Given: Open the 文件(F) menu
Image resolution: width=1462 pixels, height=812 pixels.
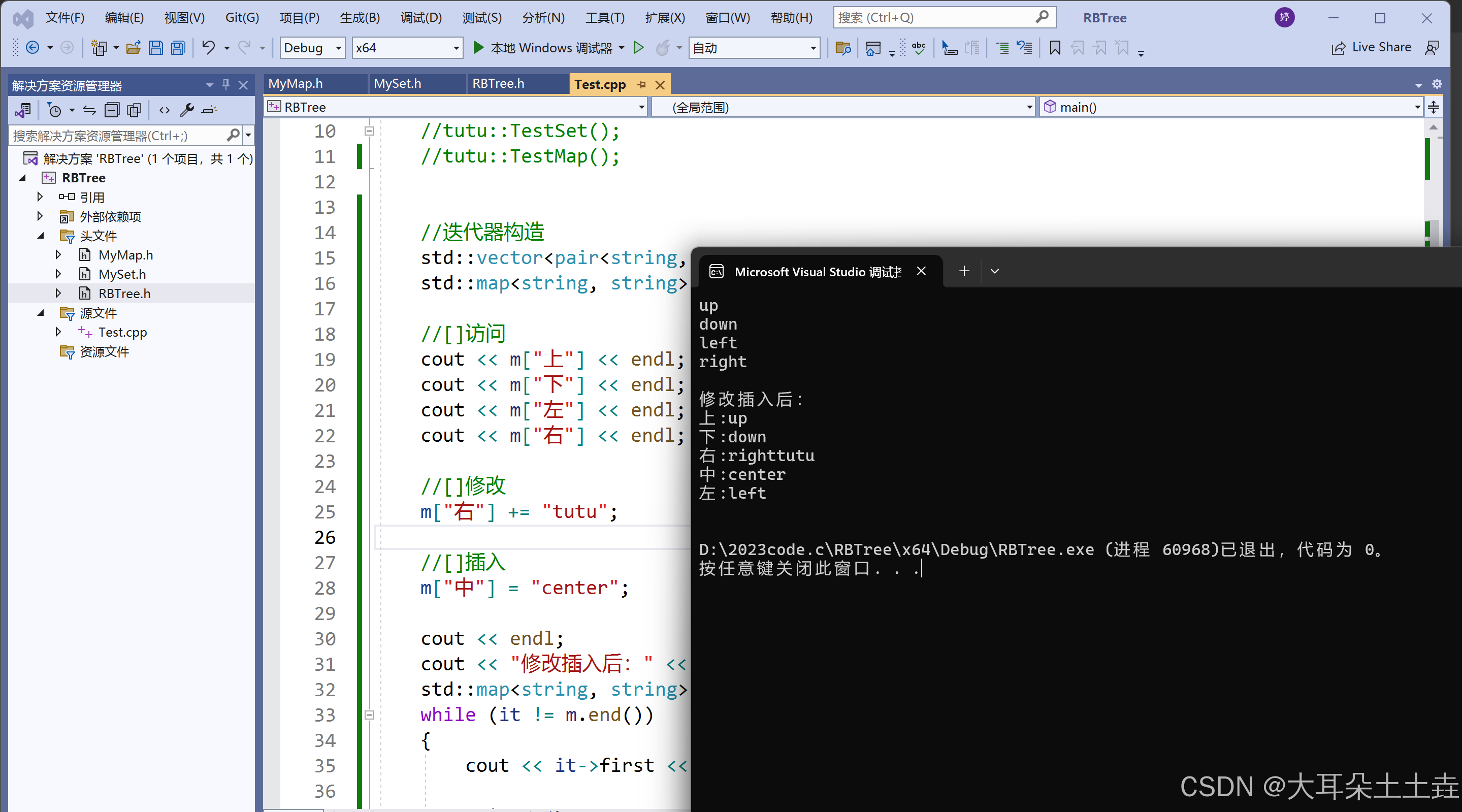Looking at the screenshot, I should tap(64, 18).
